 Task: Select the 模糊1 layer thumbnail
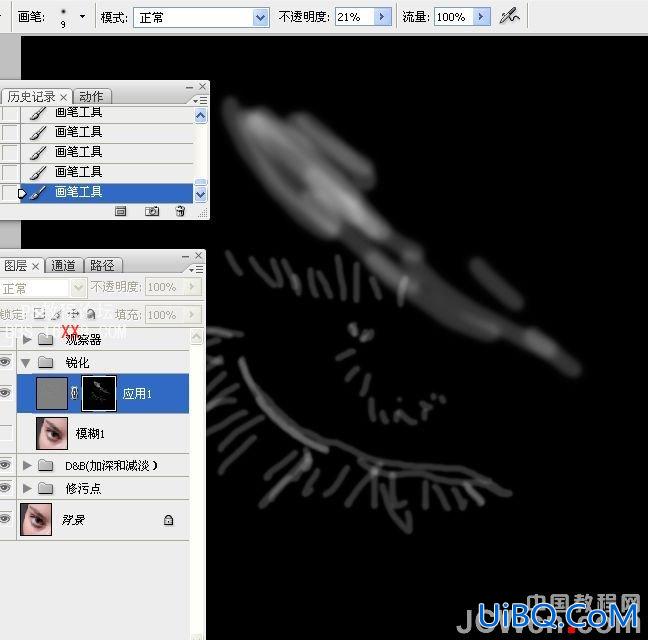(x=52, y=433)
